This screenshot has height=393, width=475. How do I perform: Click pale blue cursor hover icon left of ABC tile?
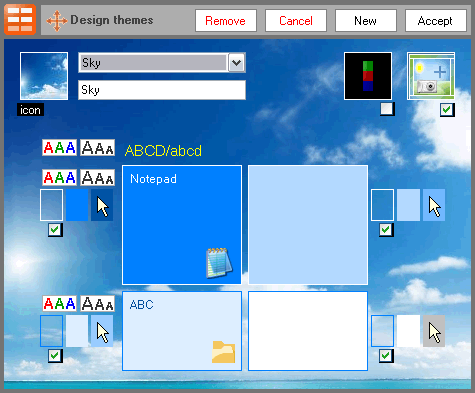(x=102, y=331)
